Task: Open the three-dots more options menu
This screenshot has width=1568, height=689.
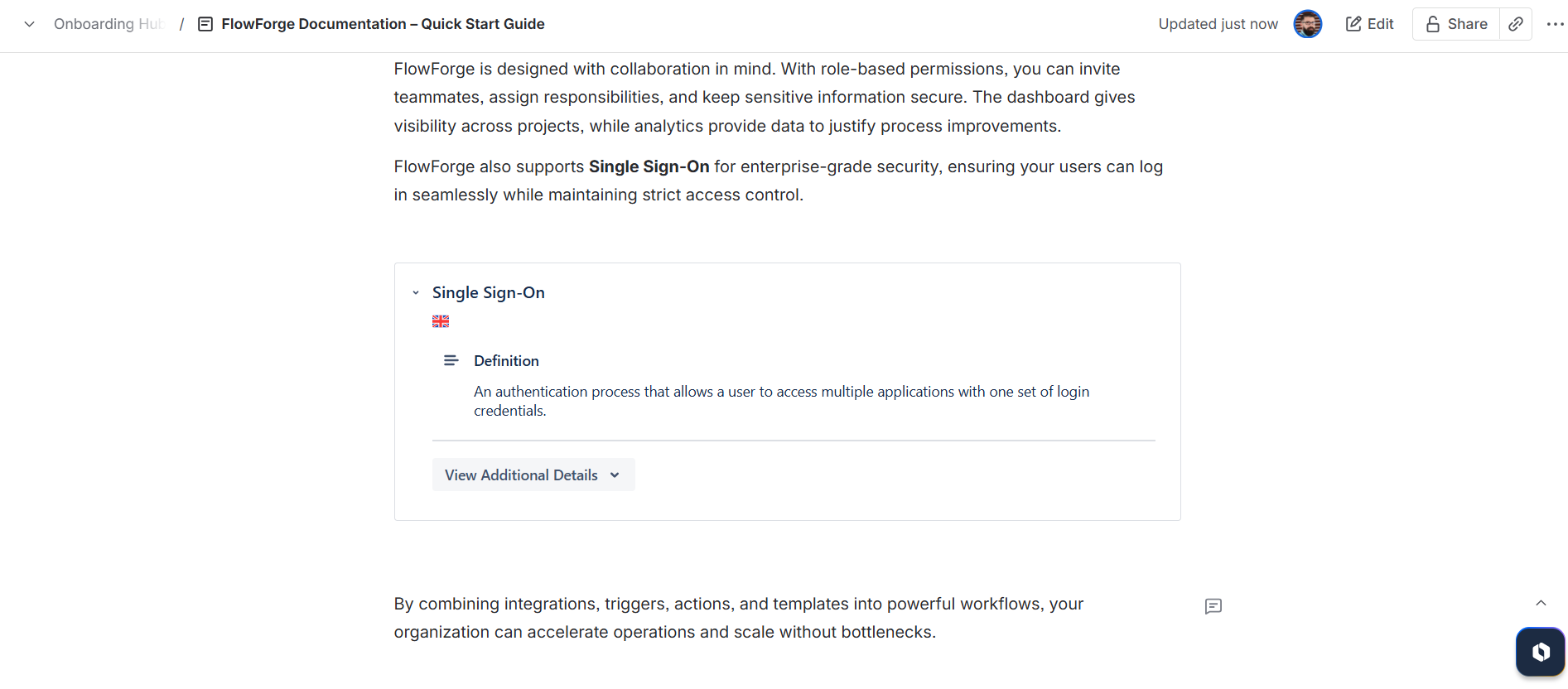Action: (1555, 24)
